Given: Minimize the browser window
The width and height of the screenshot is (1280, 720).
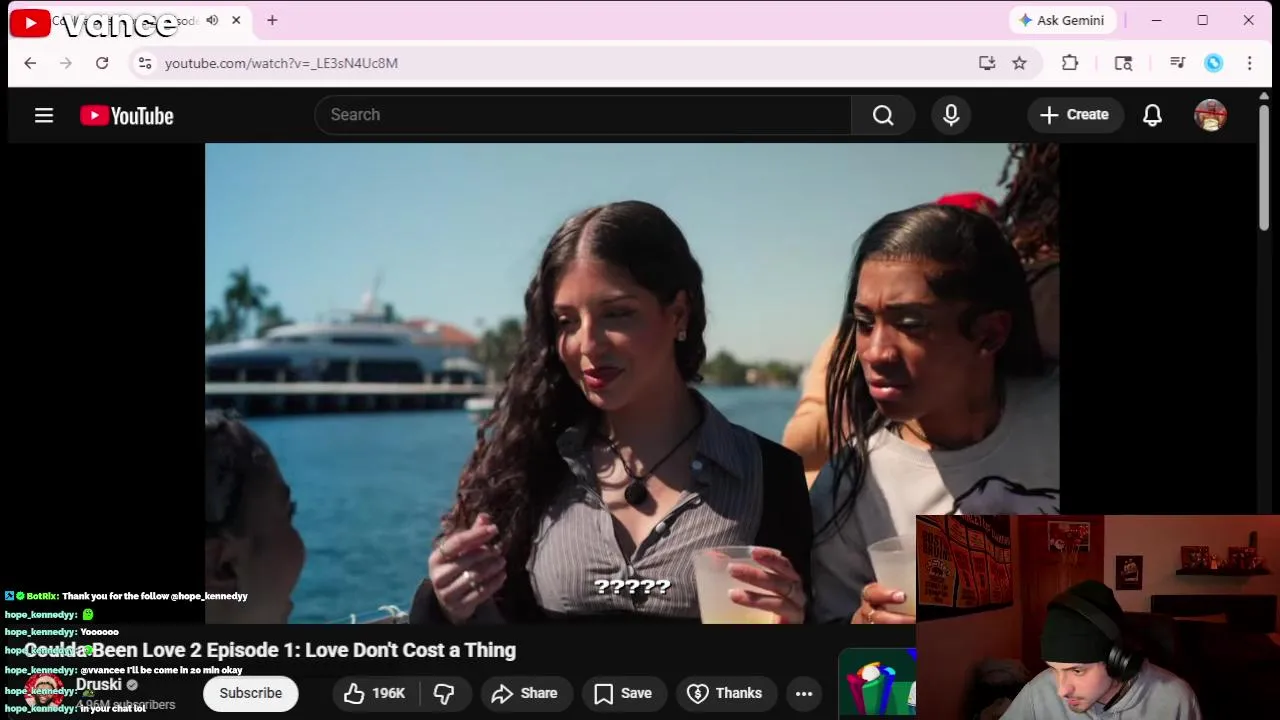Looking at the screenshot, I should pyautogui.click(x=1156, y=20).
